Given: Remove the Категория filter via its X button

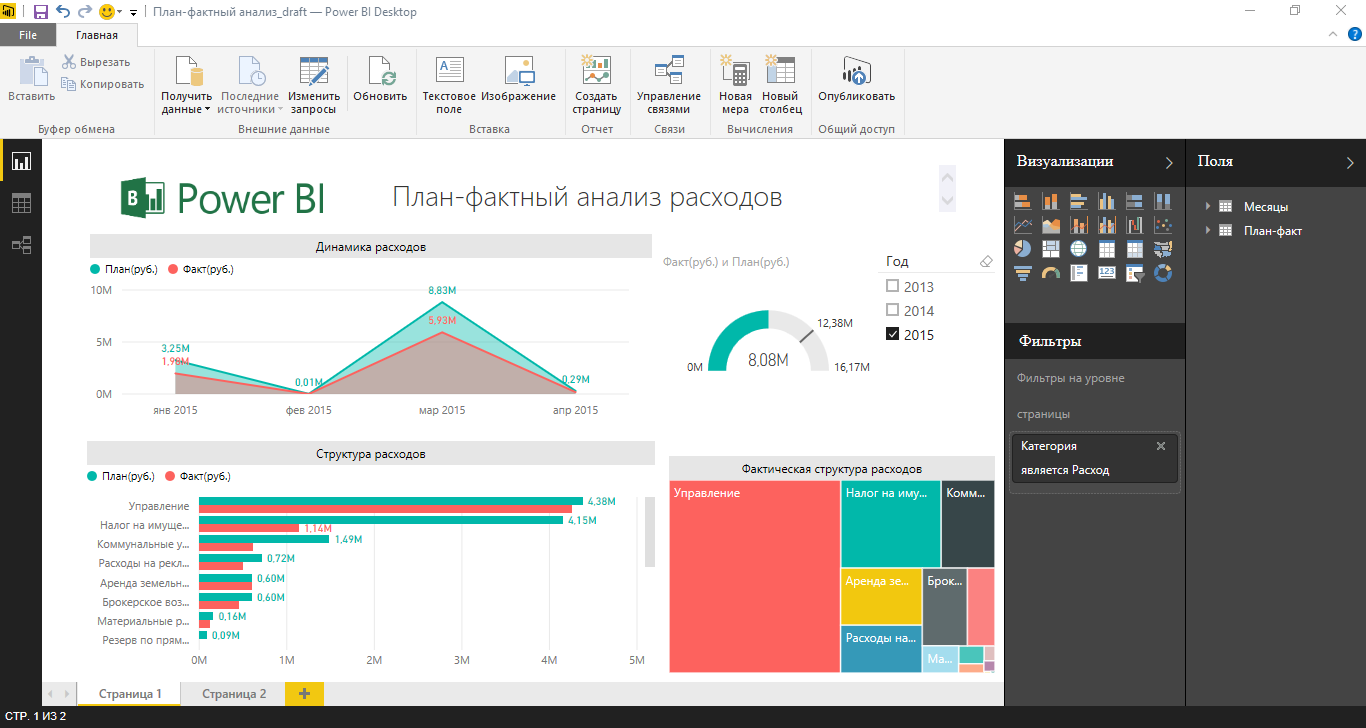Looking at the screenshot, I should tap(1161, 446).
